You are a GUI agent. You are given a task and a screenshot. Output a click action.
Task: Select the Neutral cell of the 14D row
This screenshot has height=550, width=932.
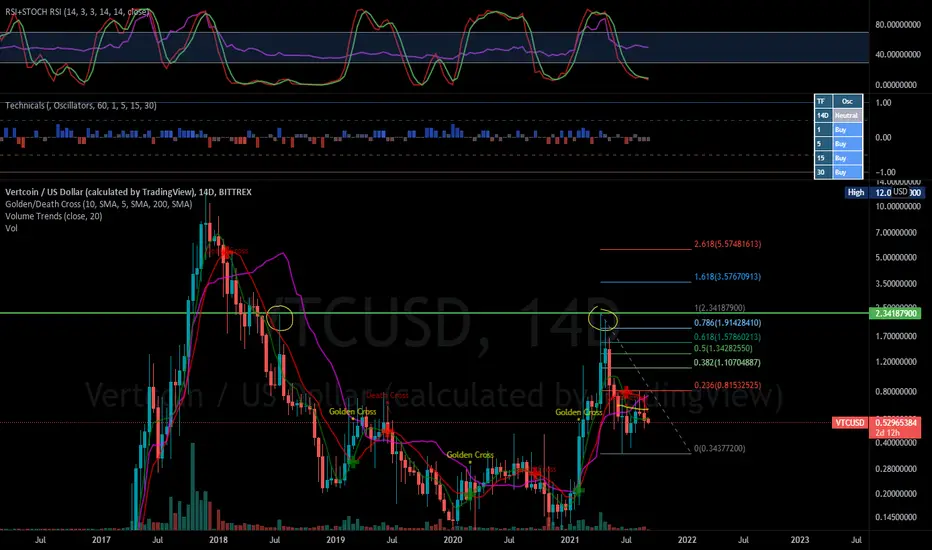[847, 115]
